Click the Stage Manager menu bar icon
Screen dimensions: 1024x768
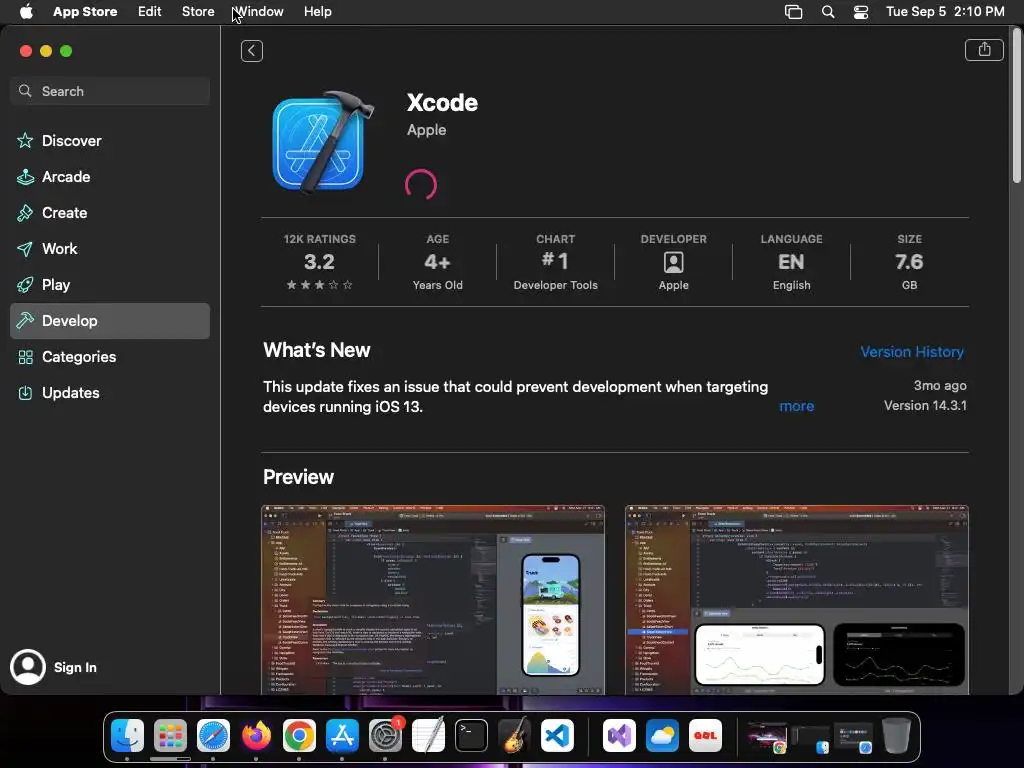pos(793,12)
